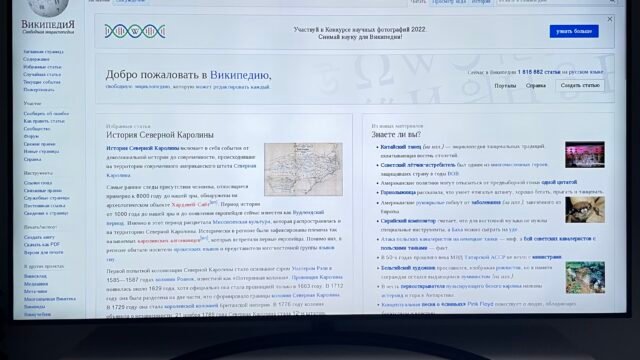Viewport: 640px width, 360px height.
Task: Click 'Пожертвовать' in the sidebar
Action: [39, 90]
